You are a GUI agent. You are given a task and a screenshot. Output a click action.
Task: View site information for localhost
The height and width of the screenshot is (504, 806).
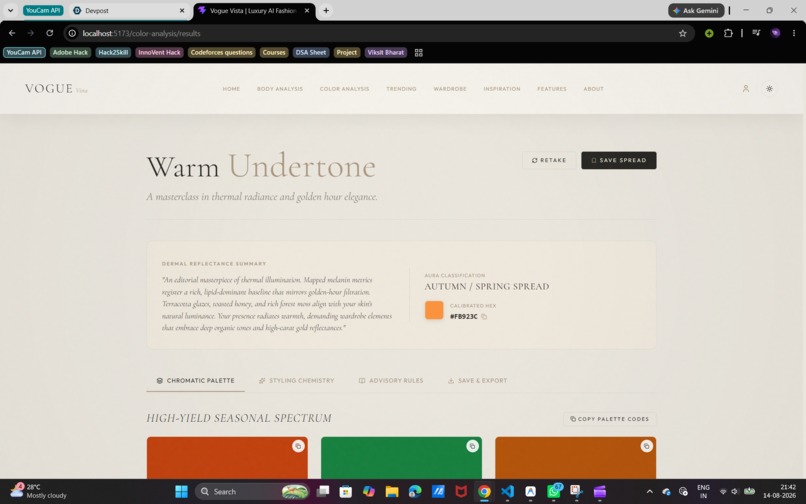tap(72, 33)
